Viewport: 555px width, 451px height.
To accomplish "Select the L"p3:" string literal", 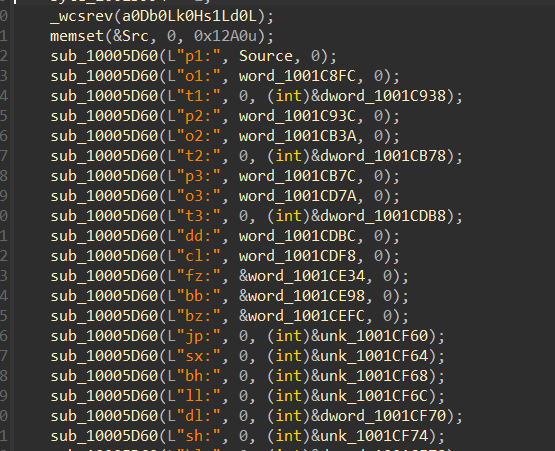I will click(194, 176).
